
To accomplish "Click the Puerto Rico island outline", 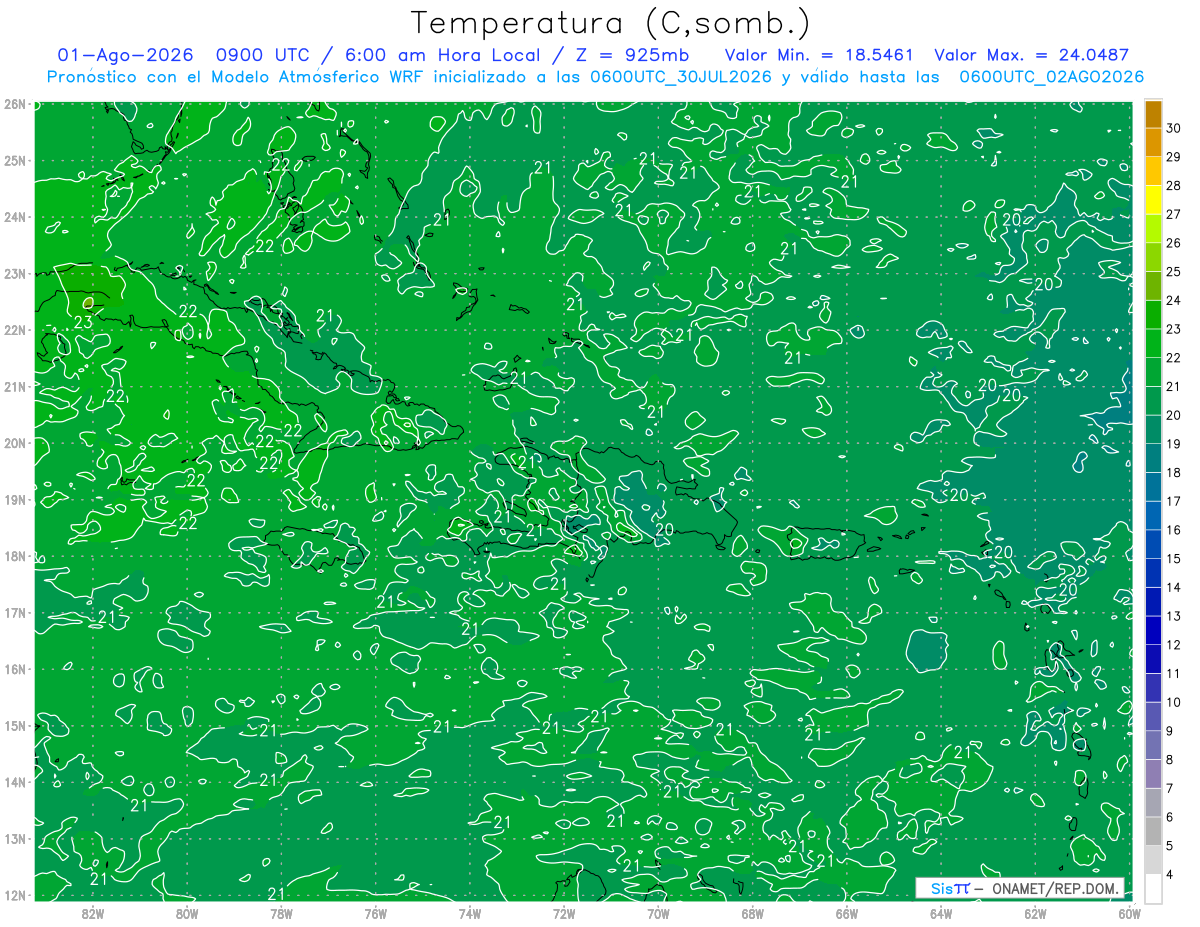I will coord(825,544).
